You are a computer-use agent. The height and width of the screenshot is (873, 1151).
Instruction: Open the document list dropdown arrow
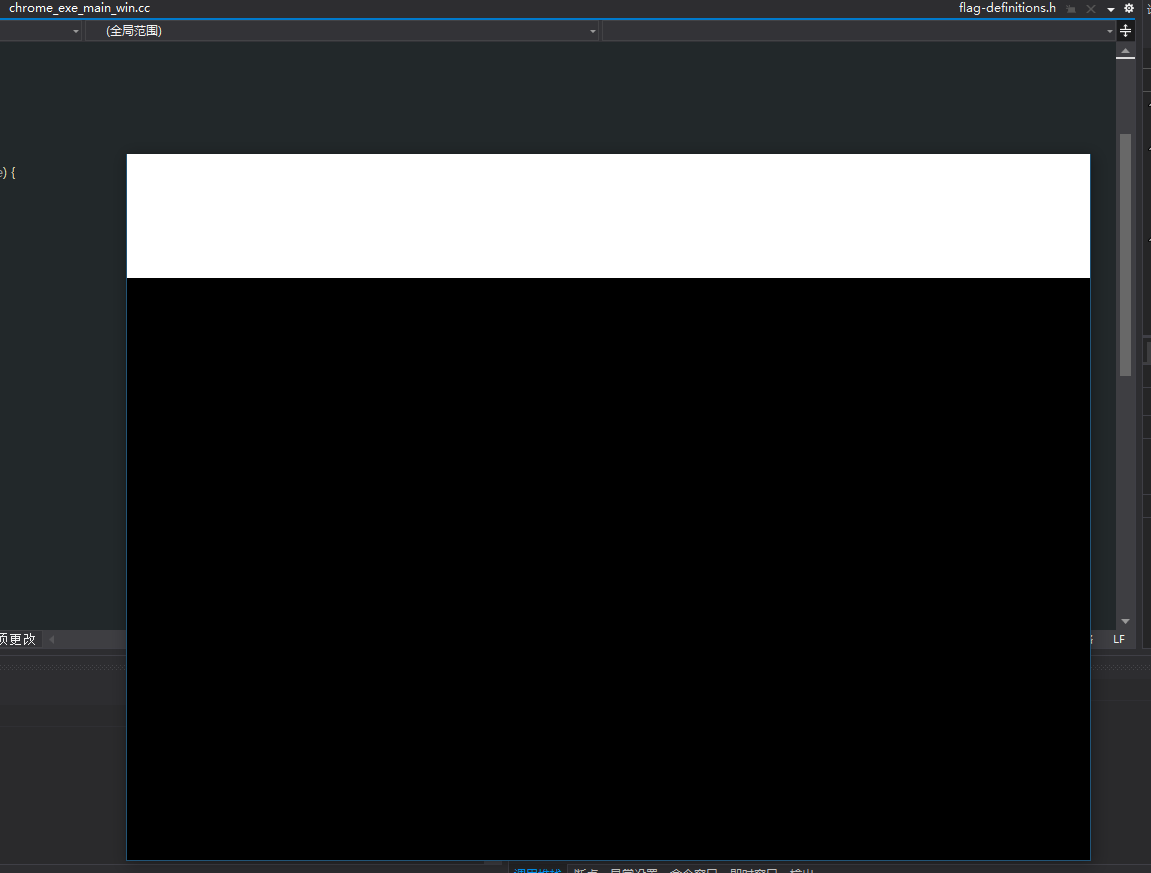tap(1111, 10)
